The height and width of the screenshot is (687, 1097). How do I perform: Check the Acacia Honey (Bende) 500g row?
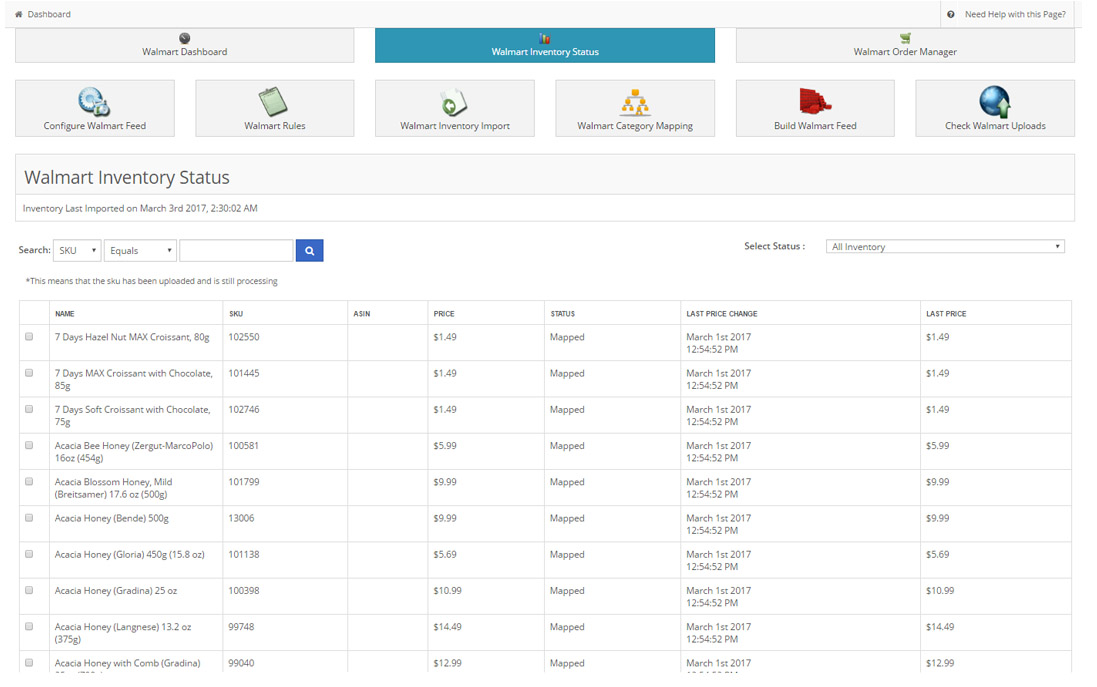(x=29, y=518)
